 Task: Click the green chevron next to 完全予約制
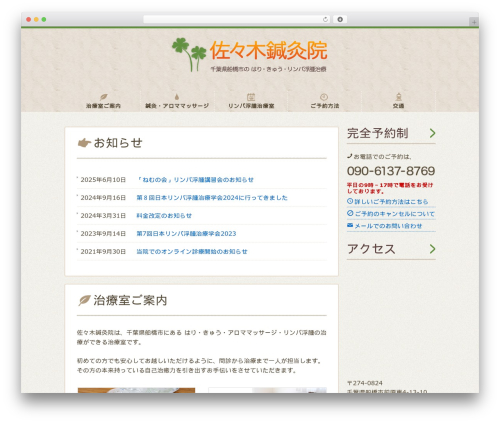(432, 133)
